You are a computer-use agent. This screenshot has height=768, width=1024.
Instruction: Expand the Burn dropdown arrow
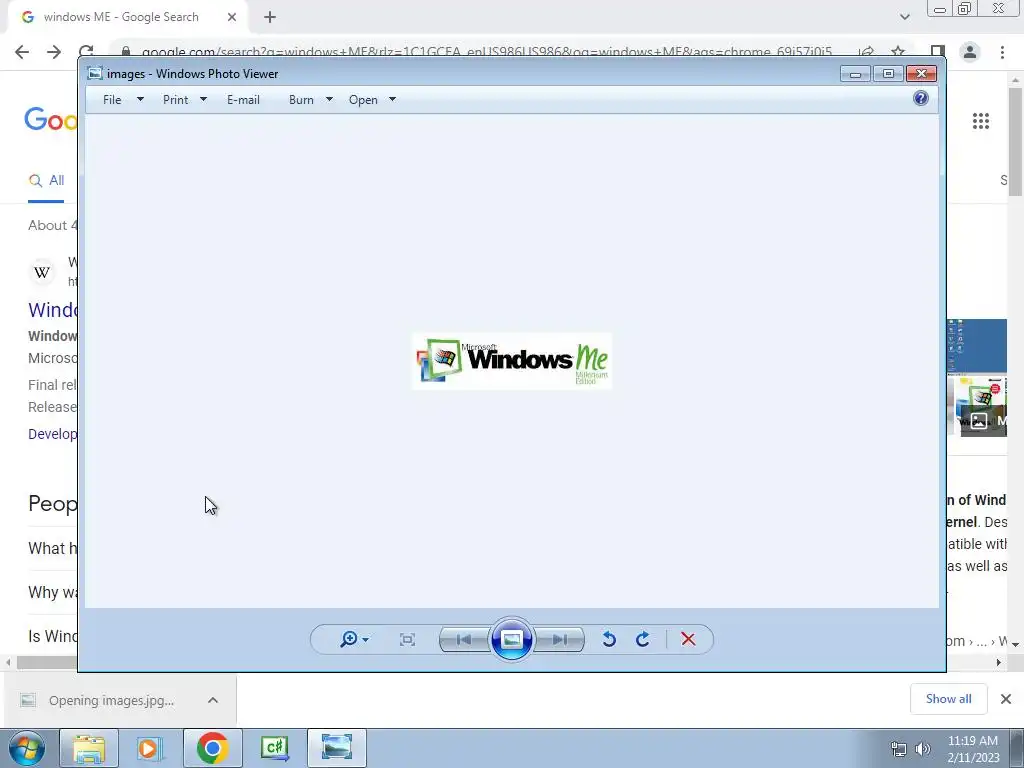click(329, 99)
